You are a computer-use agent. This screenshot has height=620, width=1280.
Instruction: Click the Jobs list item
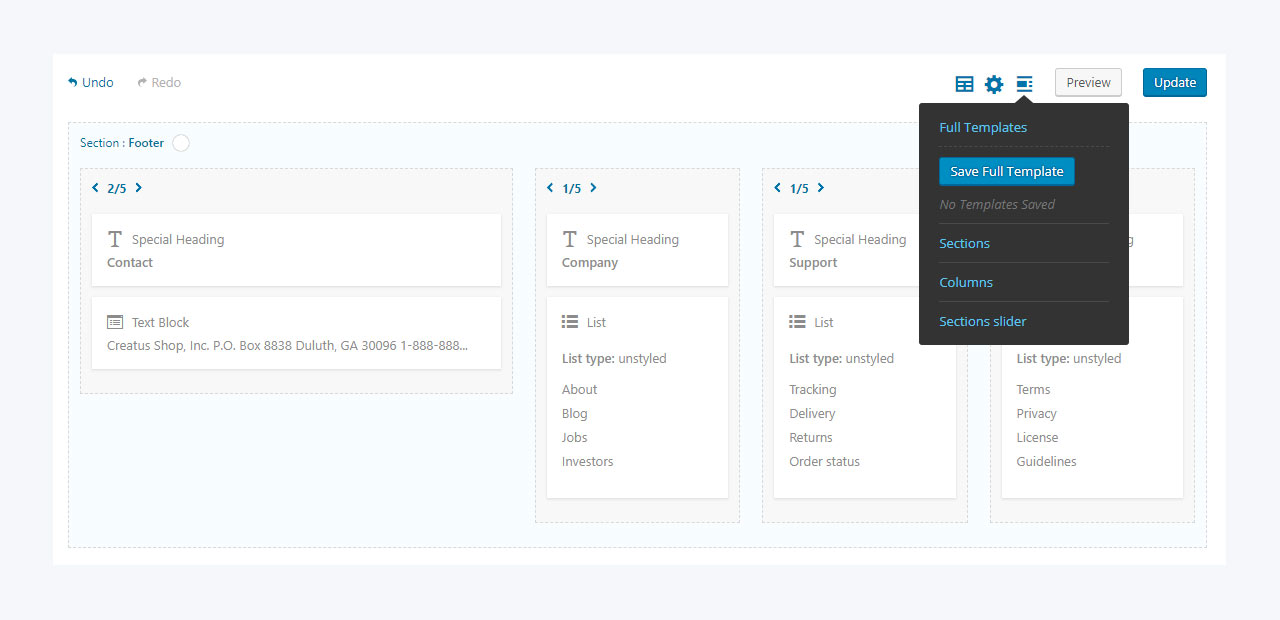(575, 438)
